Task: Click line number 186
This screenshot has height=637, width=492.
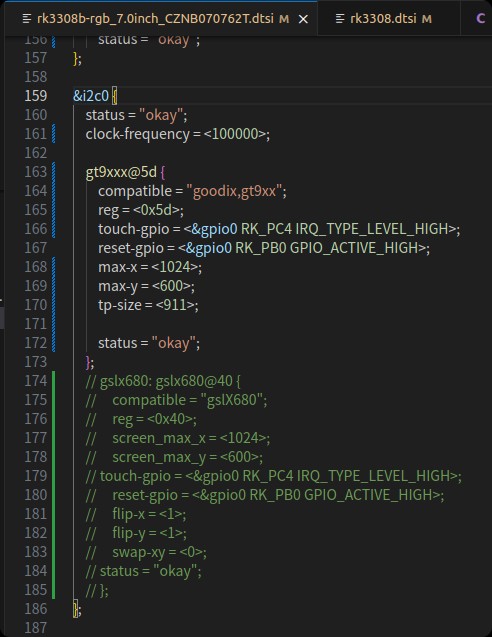Action: coord(36,609)
